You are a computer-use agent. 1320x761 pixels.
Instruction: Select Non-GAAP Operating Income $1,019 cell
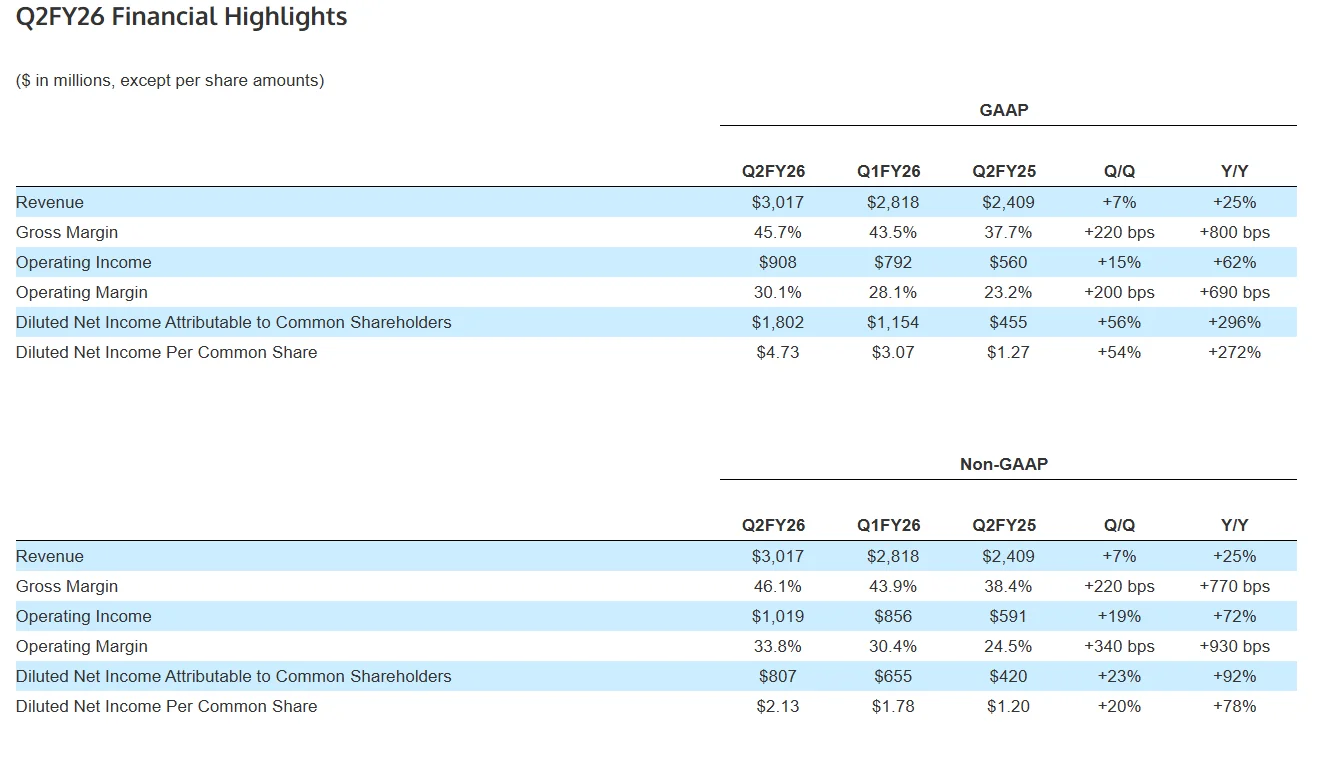point(777,616)
